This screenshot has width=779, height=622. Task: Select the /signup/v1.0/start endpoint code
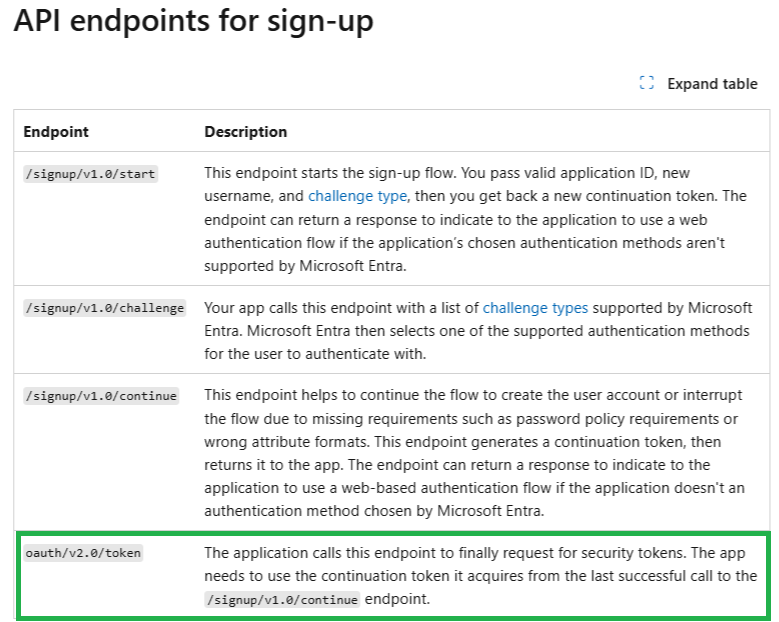[x=90, y=174]
